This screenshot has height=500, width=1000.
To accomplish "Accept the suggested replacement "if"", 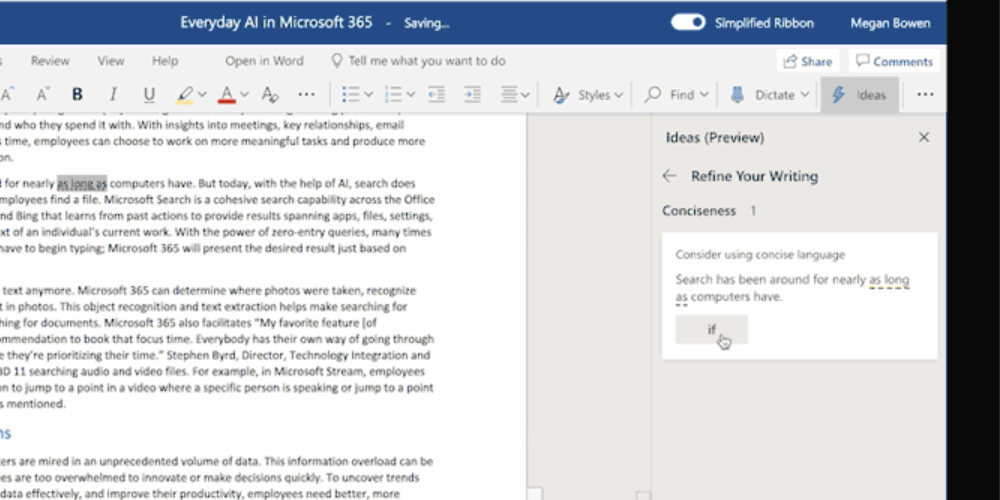I will pos(711,330).
